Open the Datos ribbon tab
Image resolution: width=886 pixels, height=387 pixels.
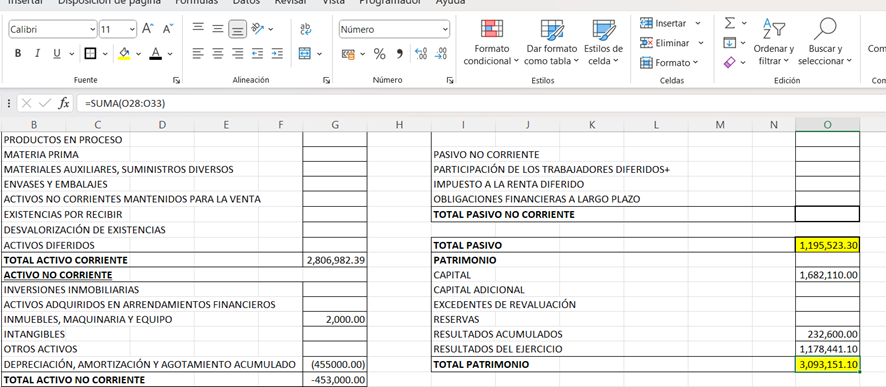click(246, 2)
